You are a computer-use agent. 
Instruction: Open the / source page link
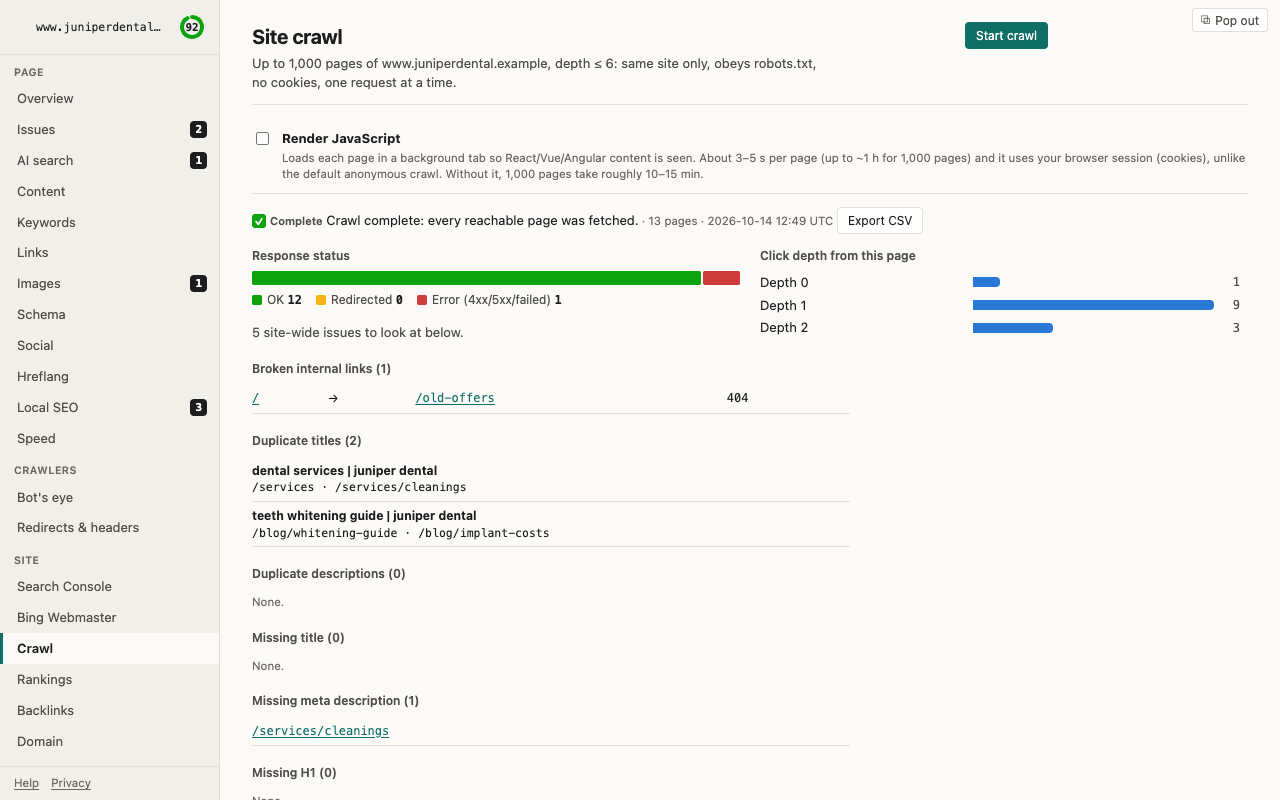click(256, 398)
